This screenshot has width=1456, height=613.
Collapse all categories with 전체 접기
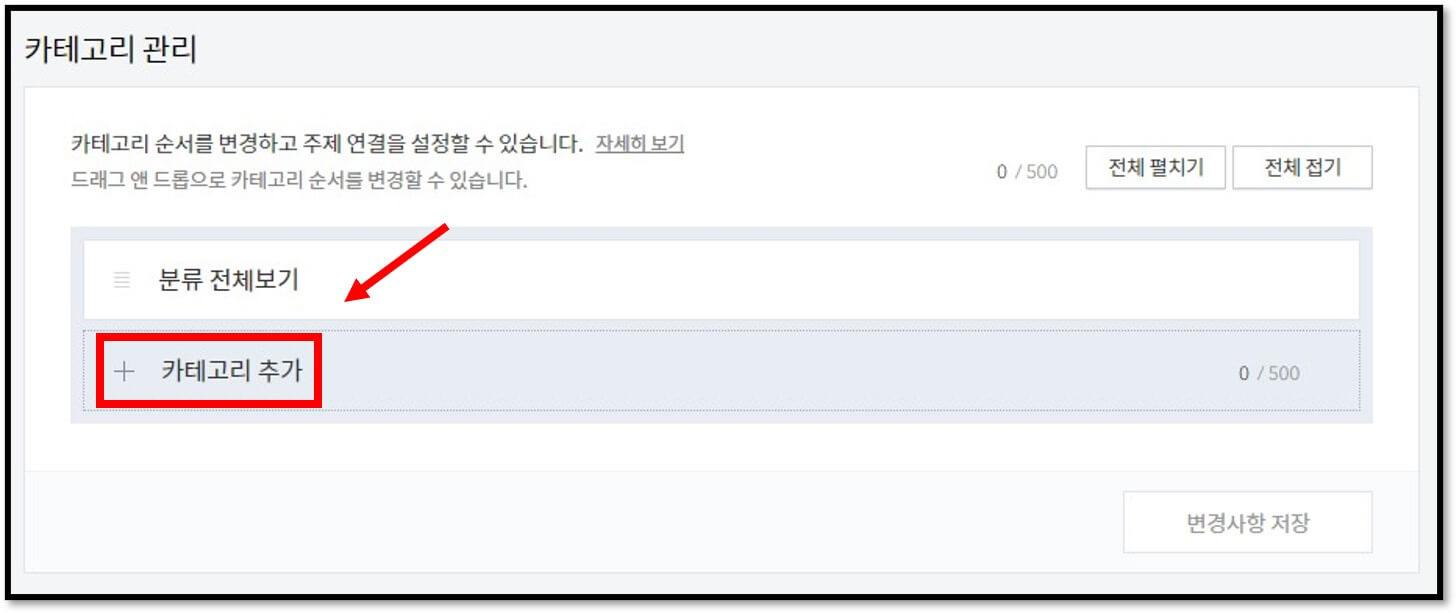pyautogui.click(x=1302, y=168)
